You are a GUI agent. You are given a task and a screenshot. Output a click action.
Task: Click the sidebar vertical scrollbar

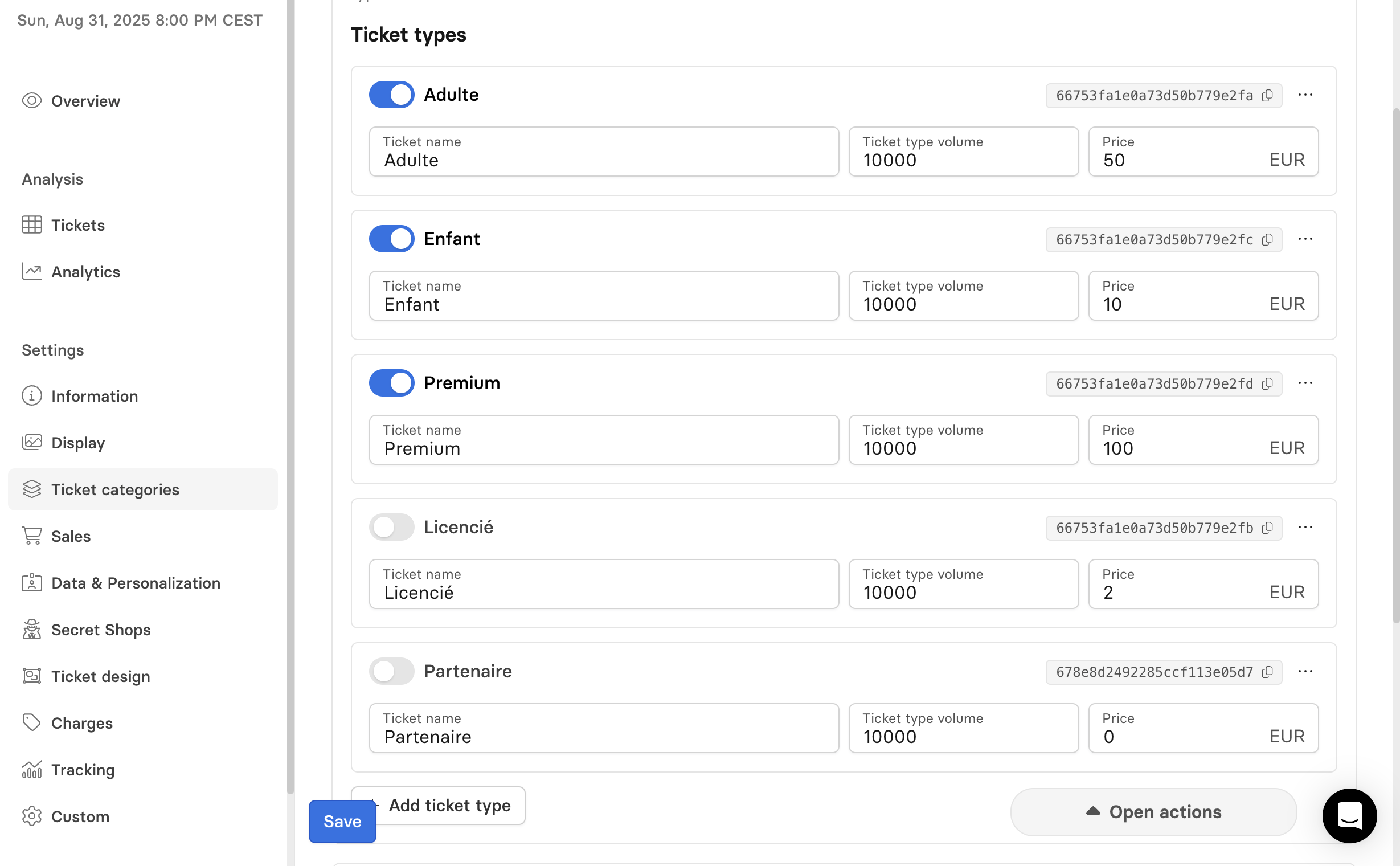tap(290, 401)
